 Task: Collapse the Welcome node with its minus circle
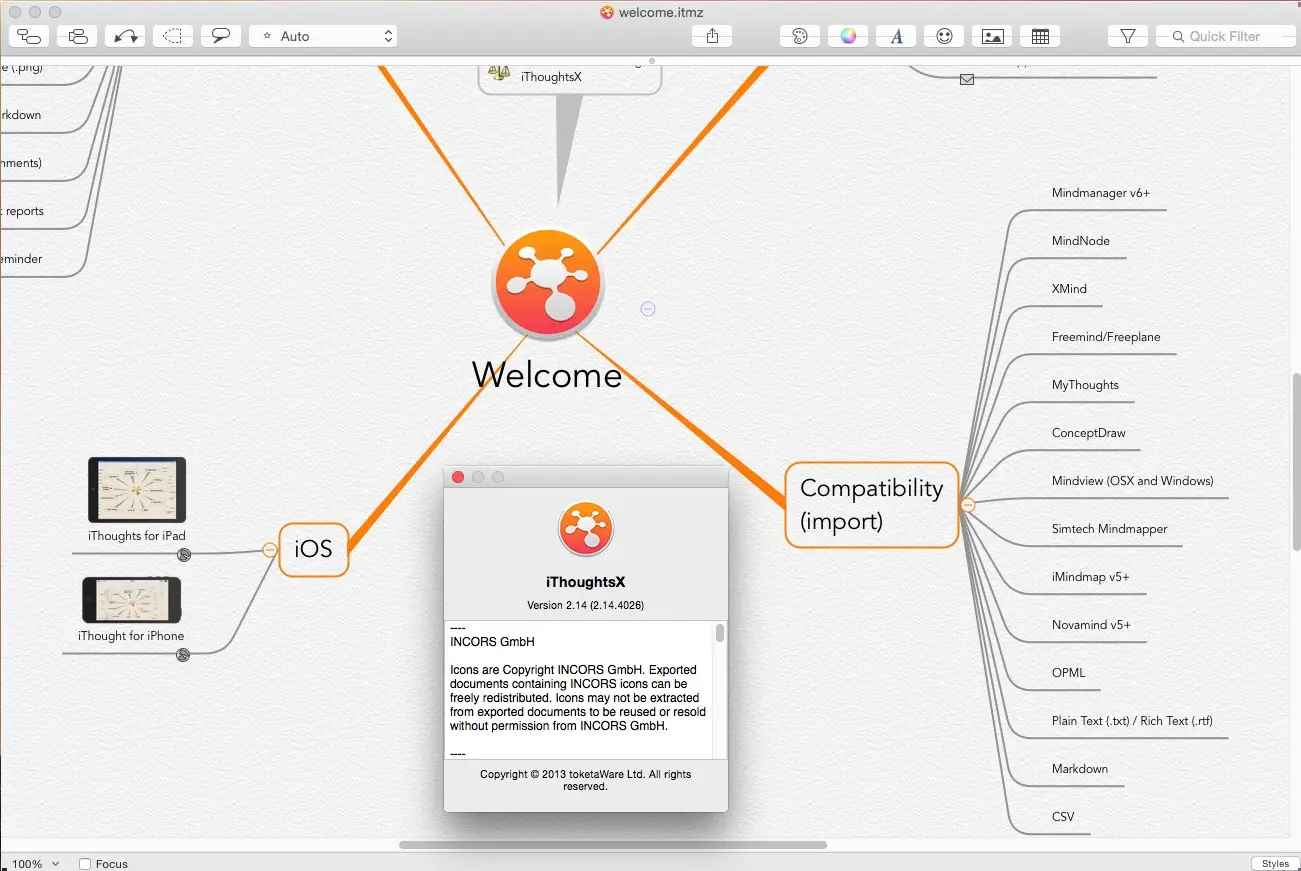point(648,309)
